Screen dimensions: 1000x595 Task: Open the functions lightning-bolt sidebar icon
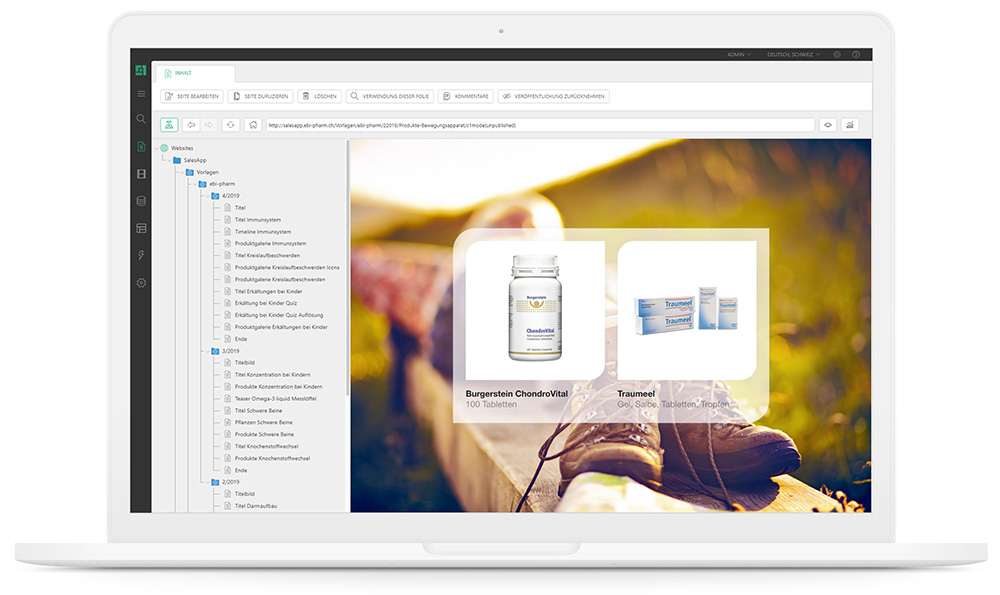coord(141,255)
